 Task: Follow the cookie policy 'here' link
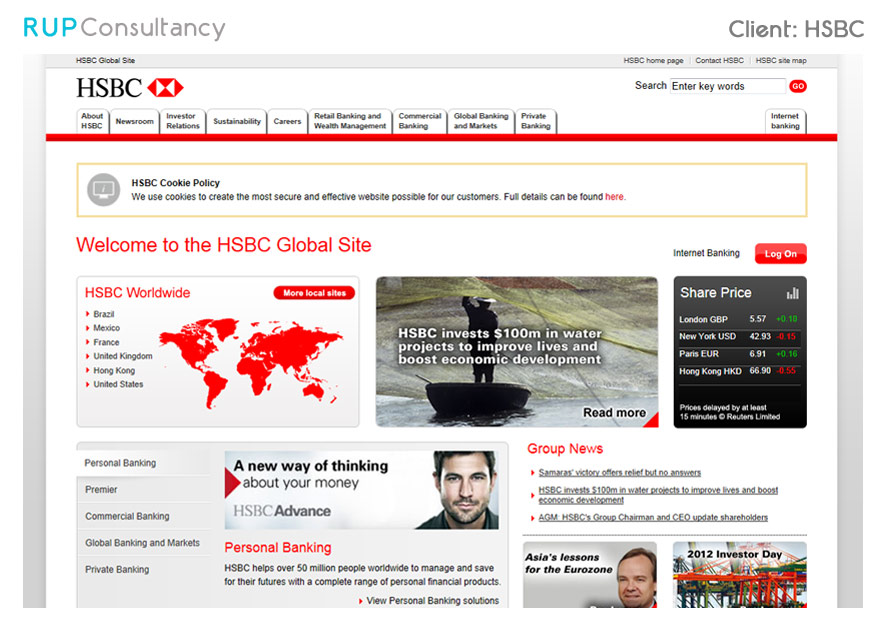pyautogui.click(x=614, y=197)
